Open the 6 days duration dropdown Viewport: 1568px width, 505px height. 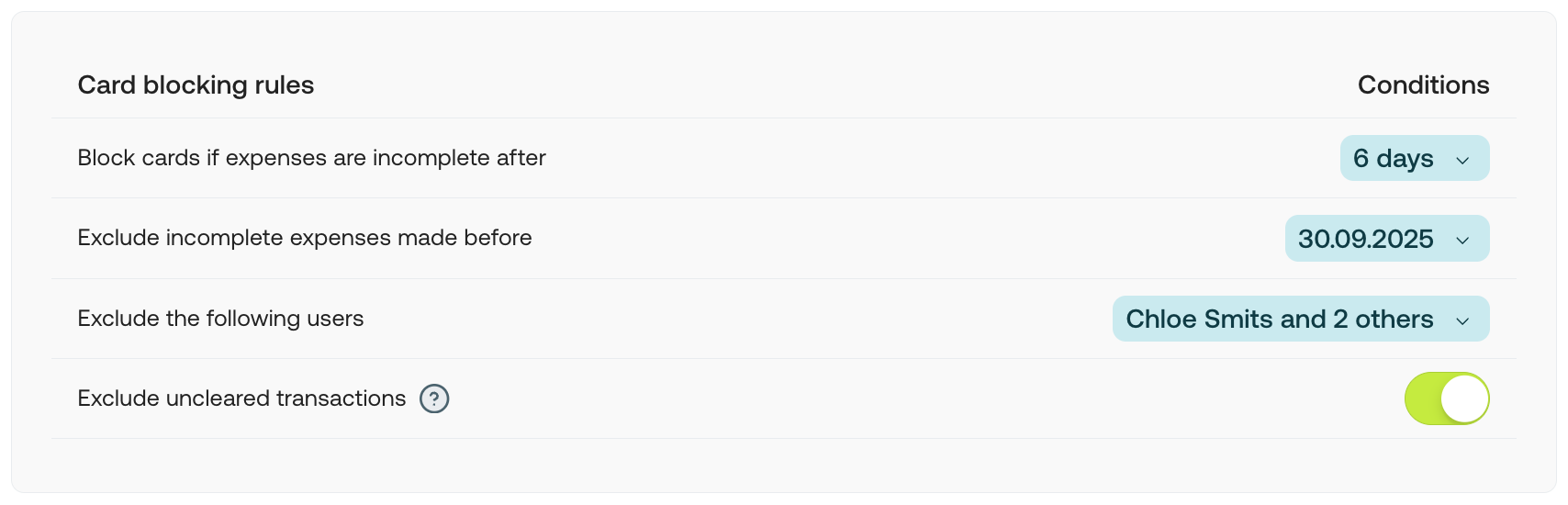click(1414, 158)
